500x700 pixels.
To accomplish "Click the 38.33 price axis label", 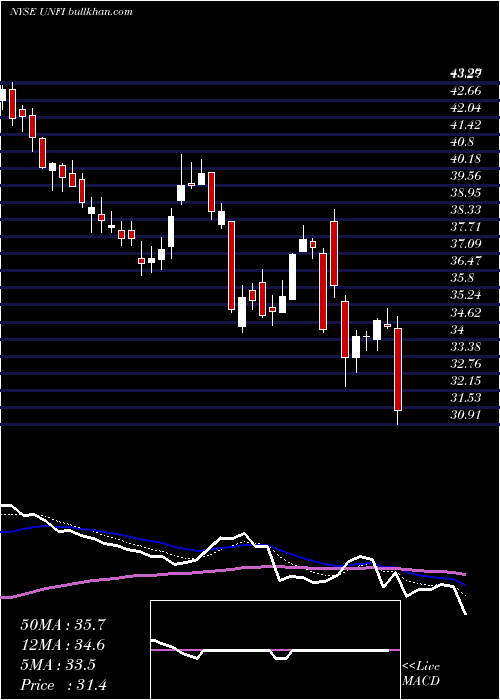I will point(465,210).
